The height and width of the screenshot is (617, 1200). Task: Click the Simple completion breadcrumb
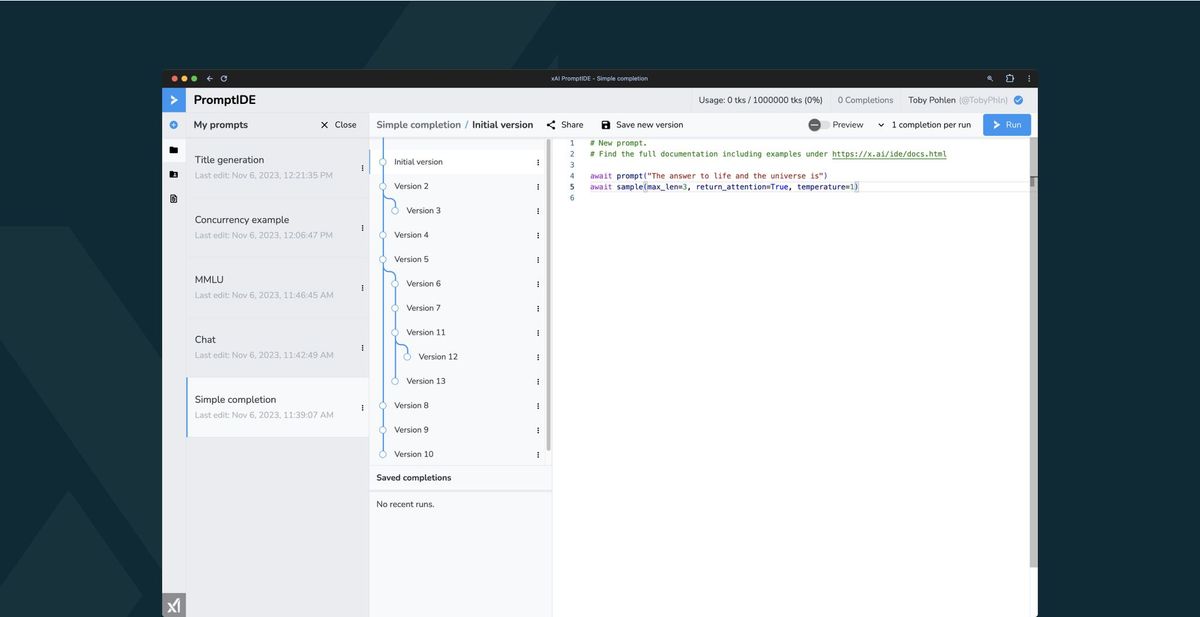coord(418,125)
